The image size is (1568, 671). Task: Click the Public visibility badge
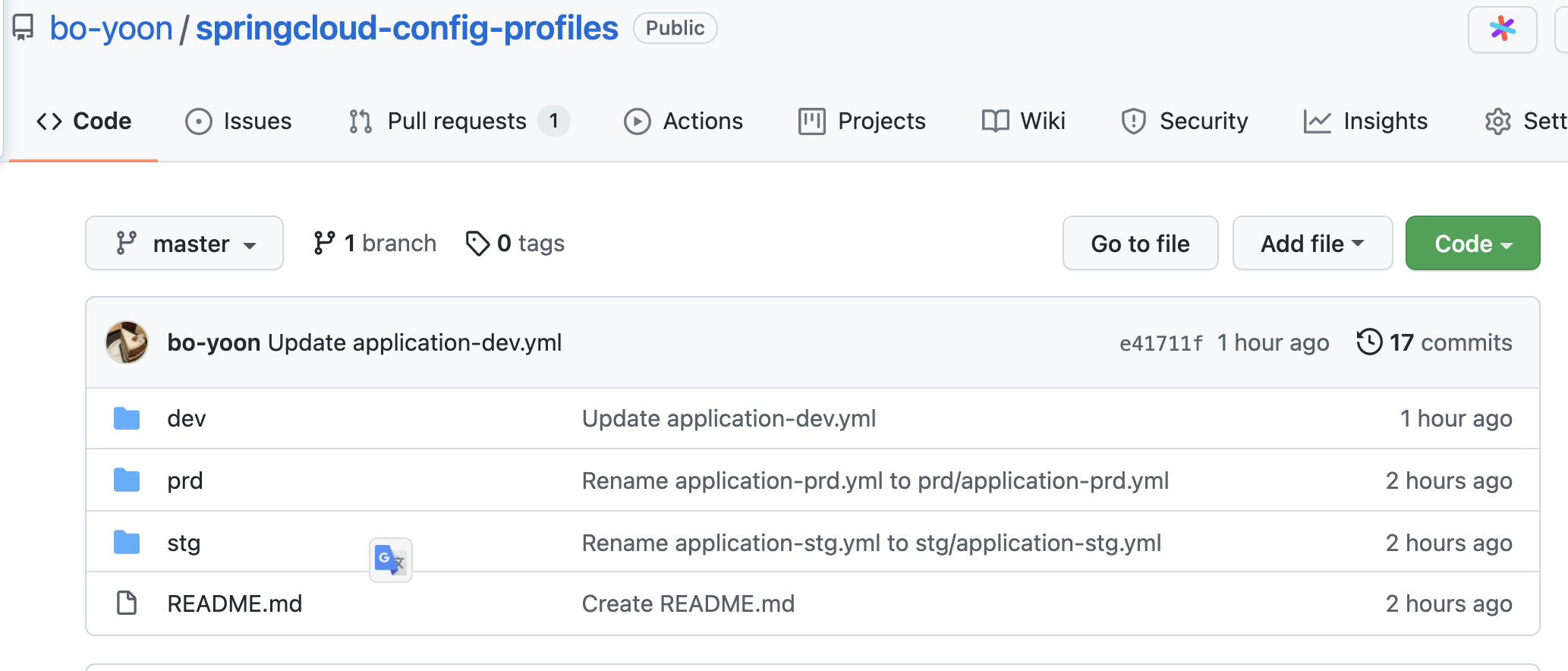(675, 28)
